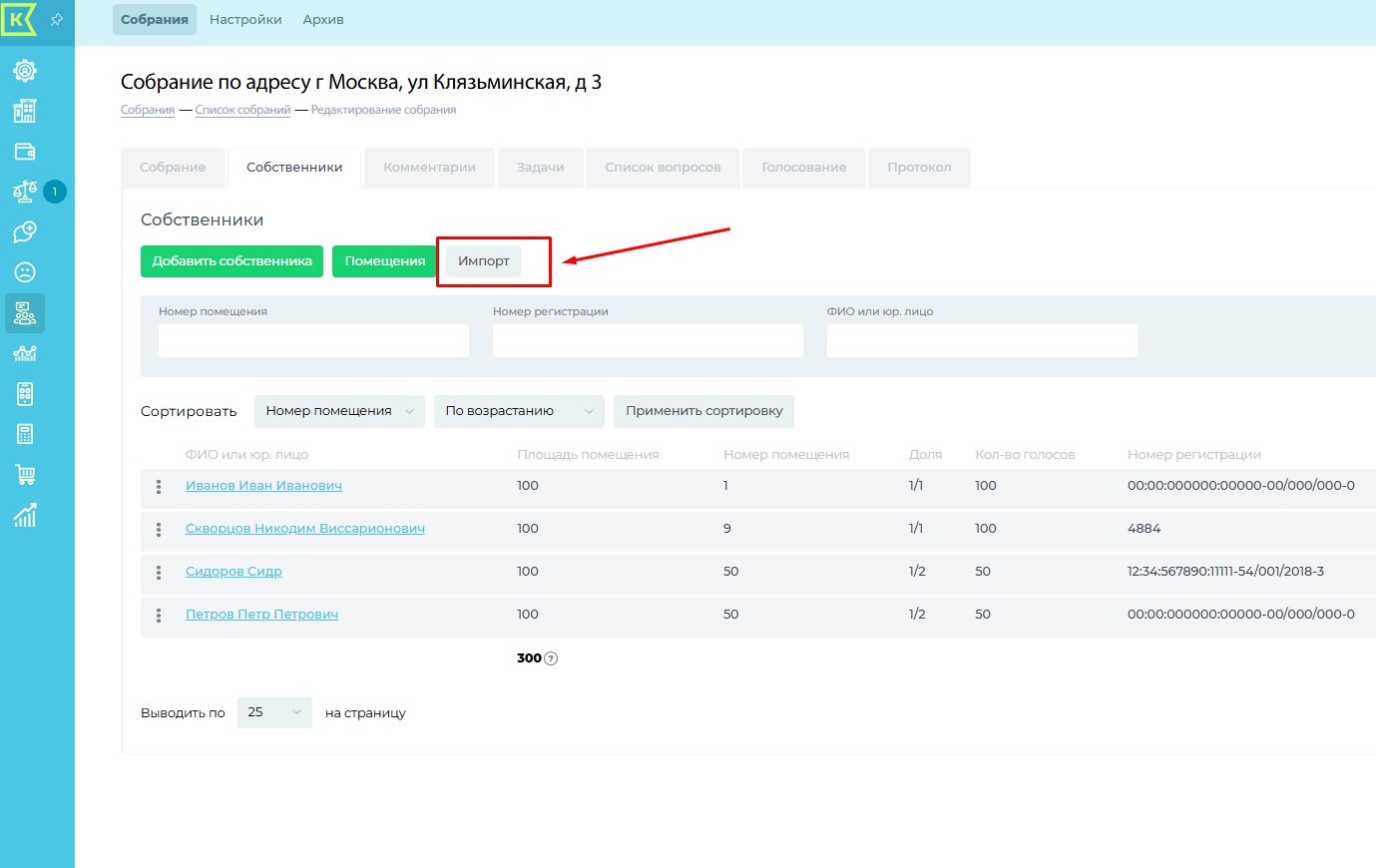Screen dimensions: 1376x868
Task: Expand the По возрастанию order dropdown
Action: (x=519, y=411)
